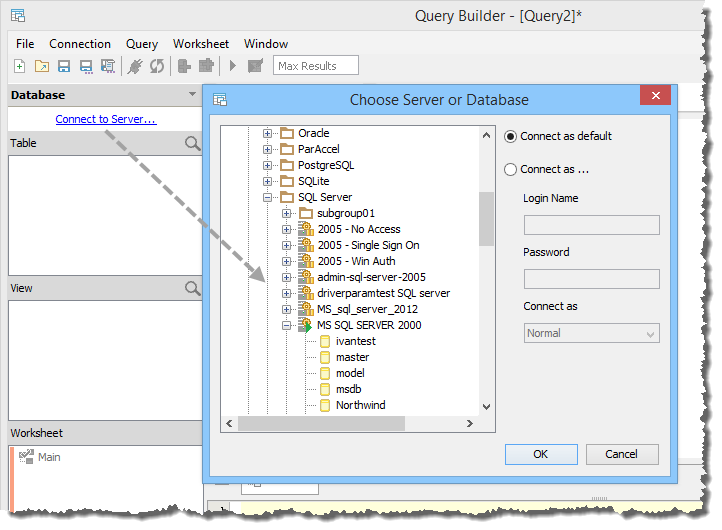Select the Connect as default radio button

[510, 137]
